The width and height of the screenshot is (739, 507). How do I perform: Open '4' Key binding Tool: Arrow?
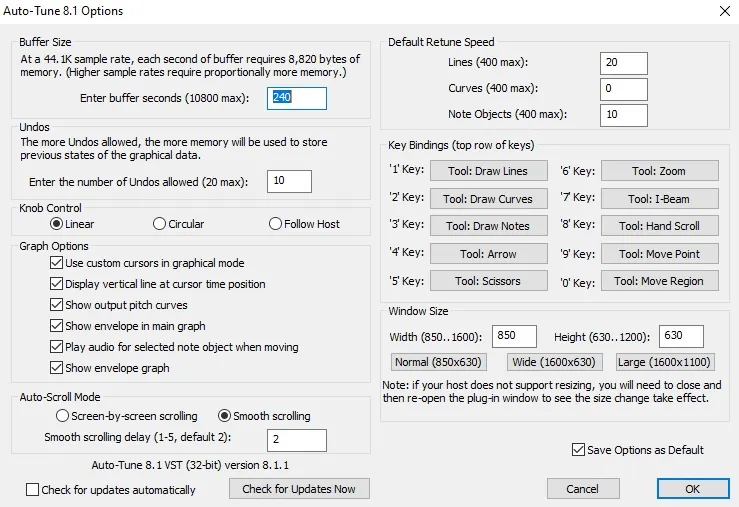pos(489,254)
